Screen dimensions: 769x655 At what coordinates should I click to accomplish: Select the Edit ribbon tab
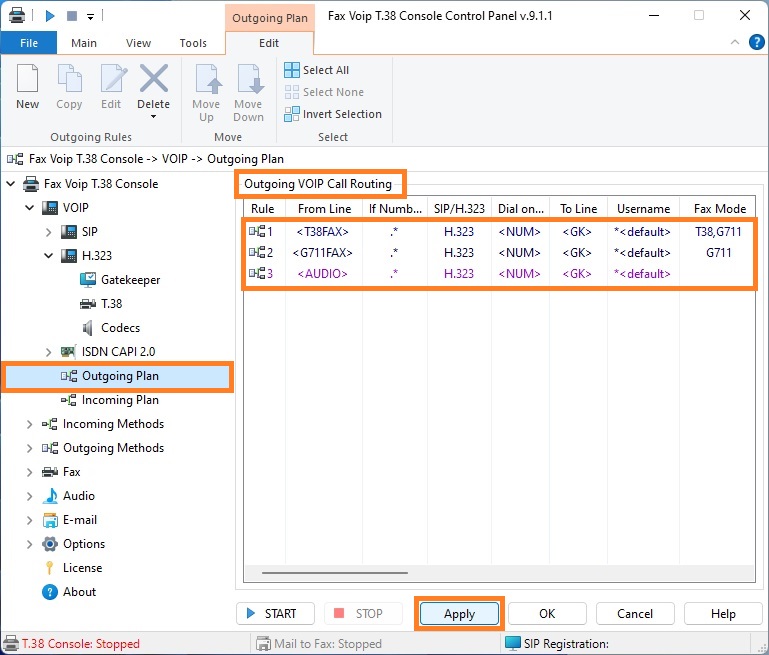click(x=269, y=43)
